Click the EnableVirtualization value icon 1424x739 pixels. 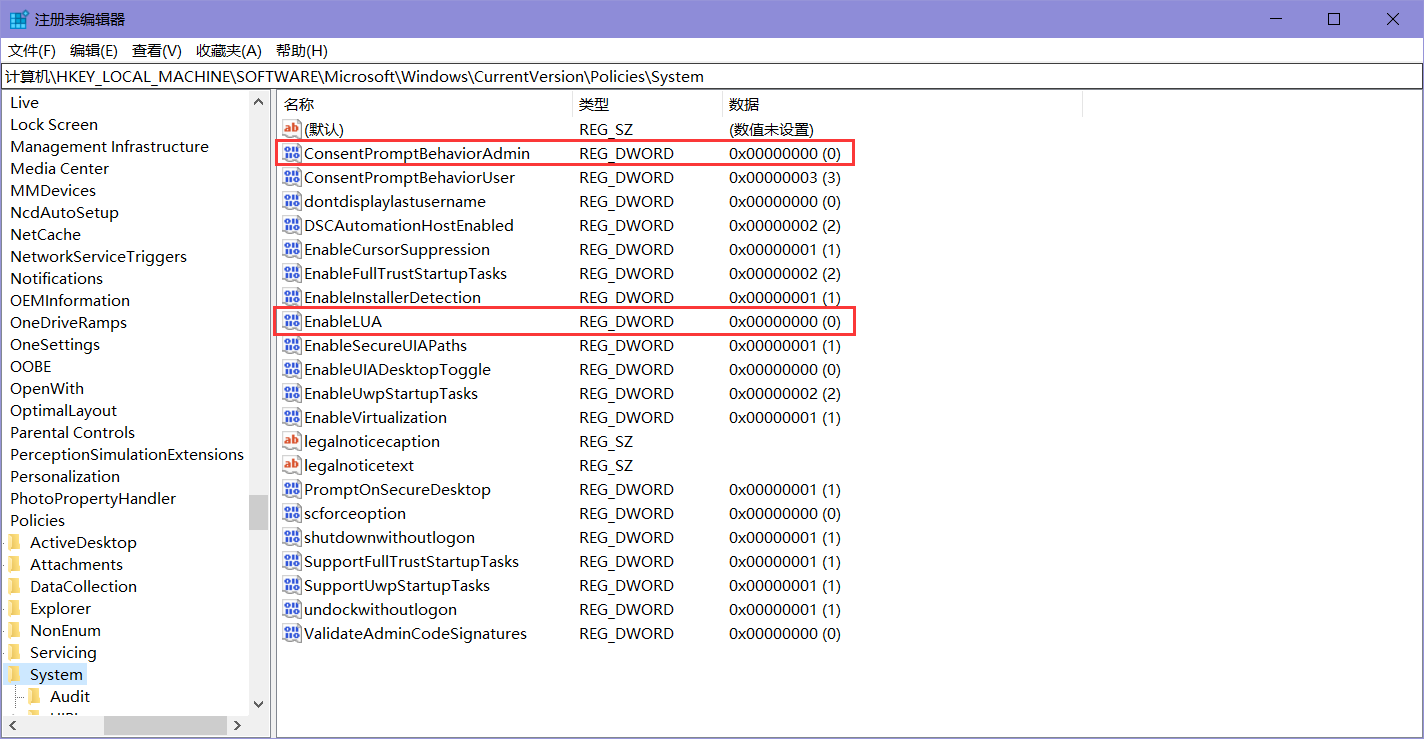(291, 417)
